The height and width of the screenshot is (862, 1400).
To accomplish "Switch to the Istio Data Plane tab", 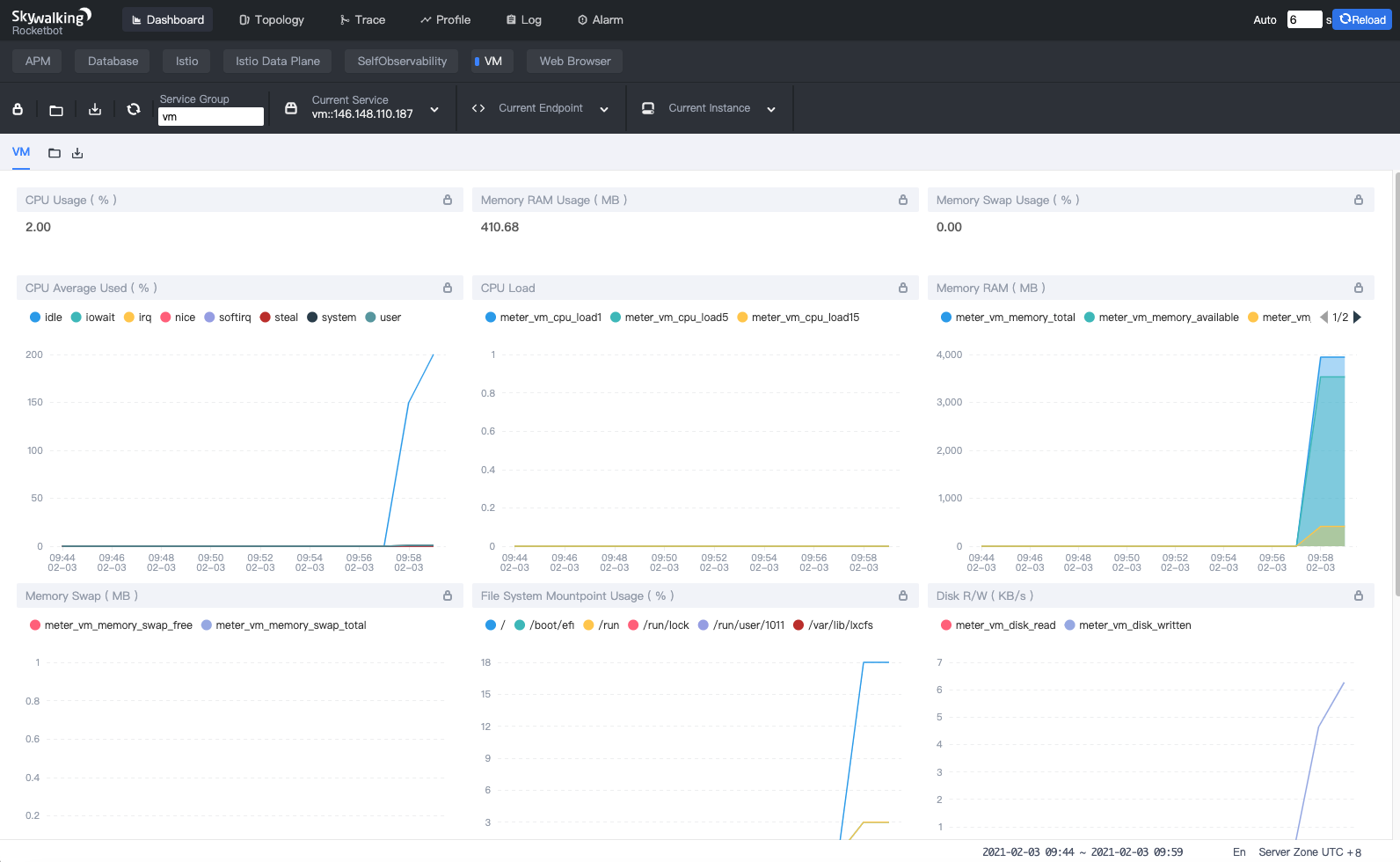I will point(277,62).
